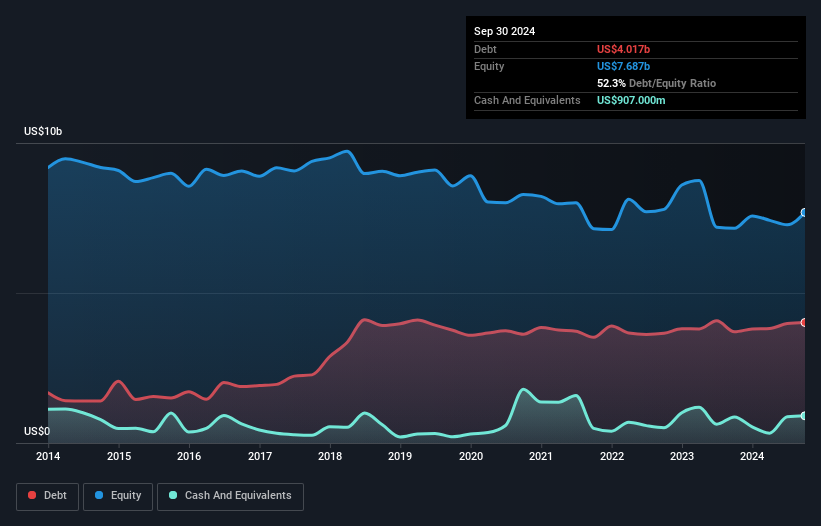Click the 2016 x-axis label
The image size is (821, 526).
coord(189,456)
